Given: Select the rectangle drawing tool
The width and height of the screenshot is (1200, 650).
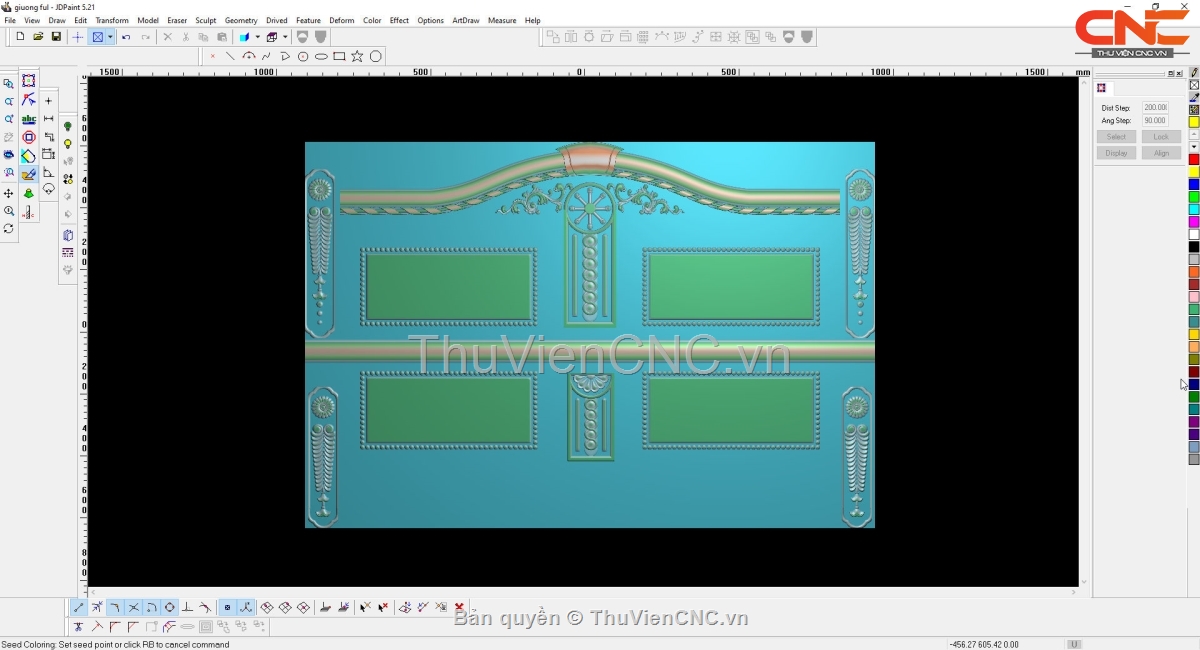Looking at the screenshot, I should 339,56.
